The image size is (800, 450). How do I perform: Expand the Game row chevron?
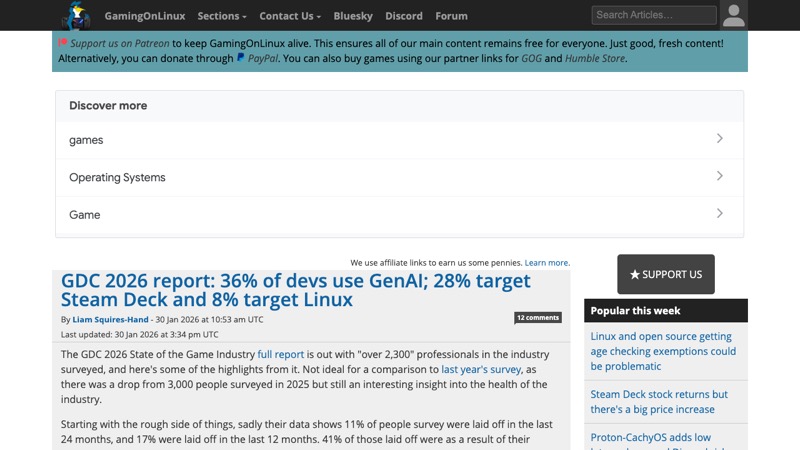[719, 213]
